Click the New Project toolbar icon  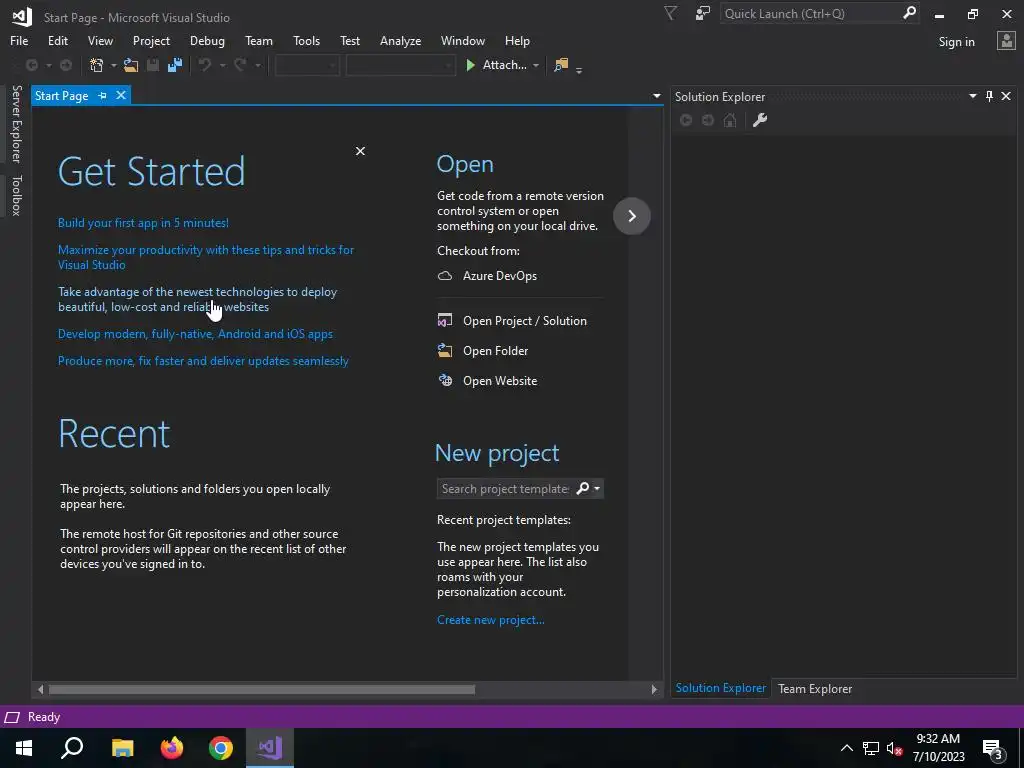(97, 65)
